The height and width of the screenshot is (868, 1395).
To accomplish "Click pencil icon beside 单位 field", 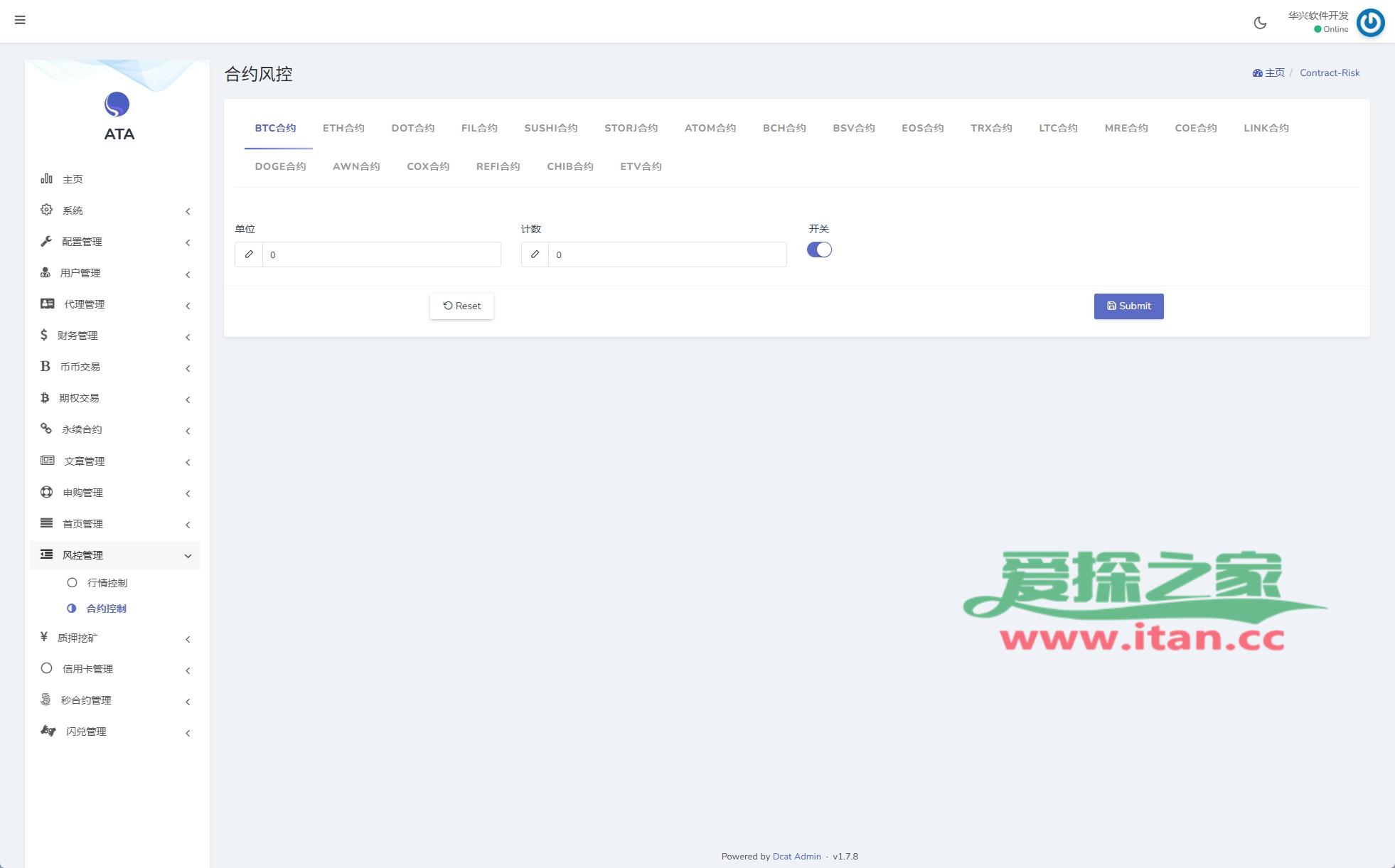I will coord(249,254).
